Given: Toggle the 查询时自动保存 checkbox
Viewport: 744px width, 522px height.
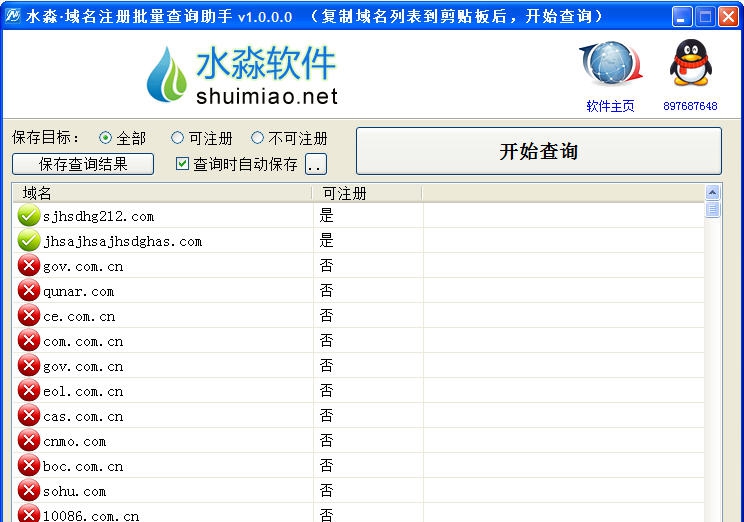Looking at the screenshot, I should [182, 164].
